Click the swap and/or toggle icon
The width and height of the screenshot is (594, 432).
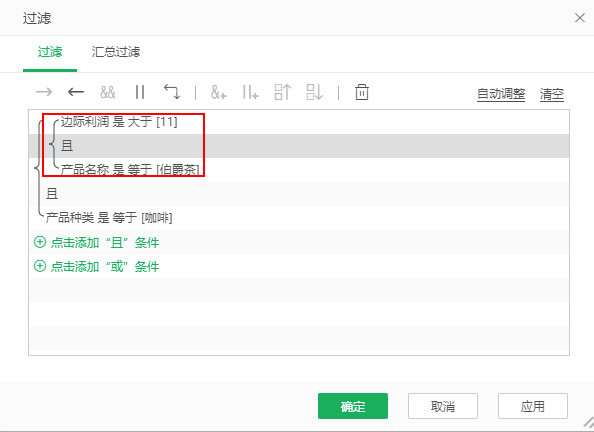coord(172,92)
